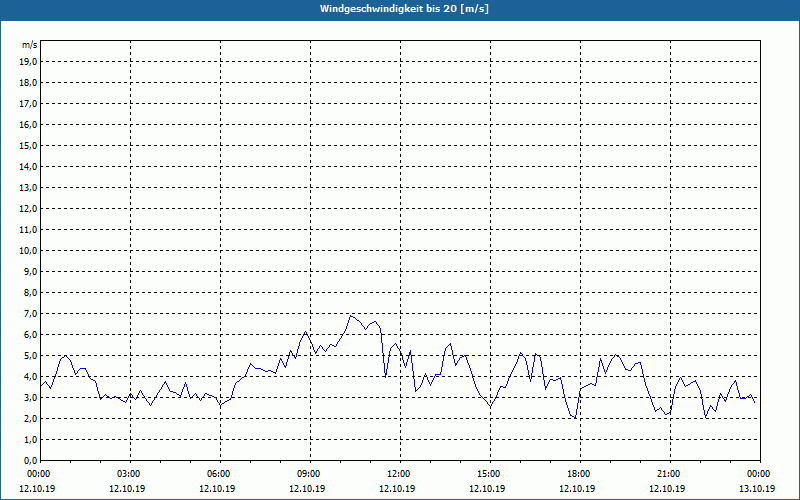800x500 pixels.
Task: Click the 7,0 y-axis label
Action: (30, 313)
